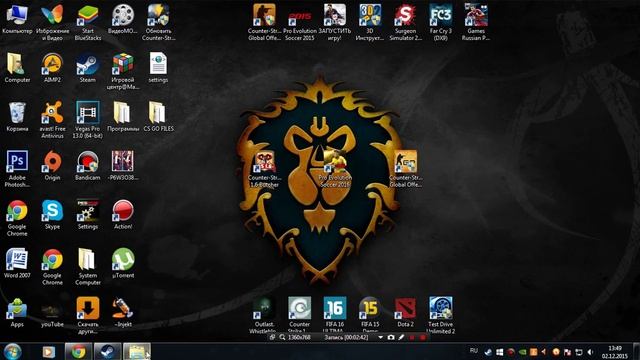The height and width of the screenshot is (360, 640).
Task: Launch Pro Evolution Soccer 2016 shortcut
Action: pos(335,169)
